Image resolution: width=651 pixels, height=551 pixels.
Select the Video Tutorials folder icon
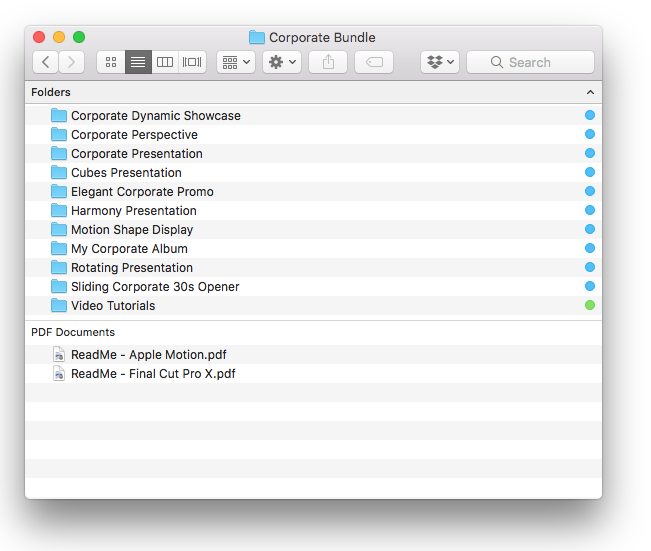click(x=59, y=306)
